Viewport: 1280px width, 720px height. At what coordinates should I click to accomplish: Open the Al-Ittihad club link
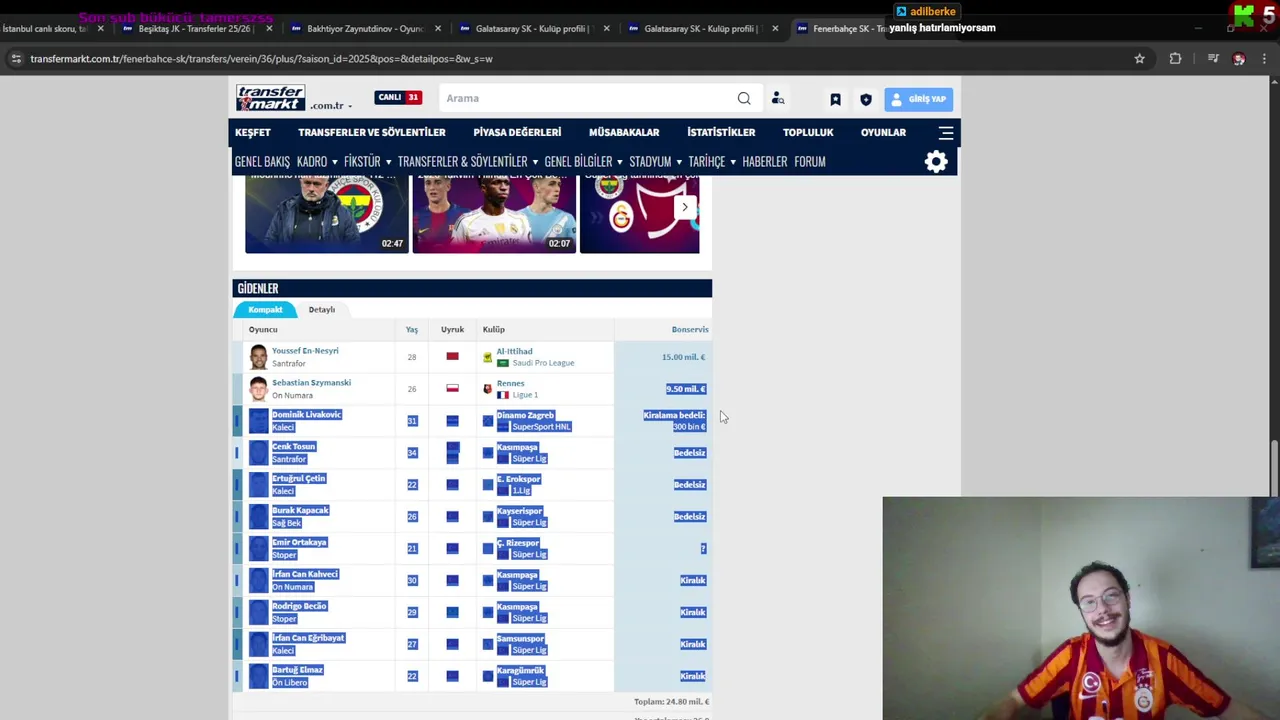tap(514, 351)
